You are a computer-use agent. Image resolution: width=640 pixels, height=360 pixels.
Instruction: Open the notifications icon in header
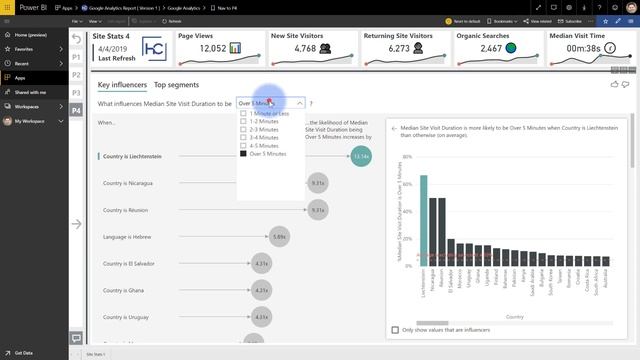[x=553, y=7]
